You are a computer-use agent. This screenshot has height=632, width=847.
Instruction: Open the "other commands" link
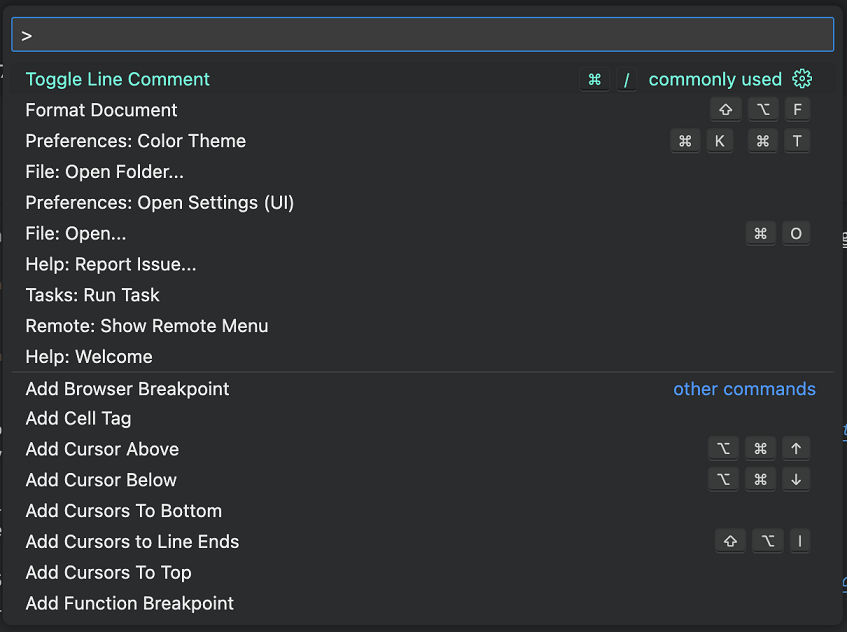coord(744,389)
